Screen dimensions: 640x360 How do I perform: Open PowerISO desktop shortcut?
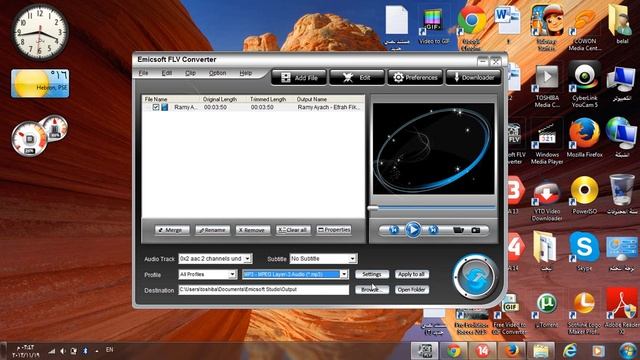pyautogui.click(x=584, y=195)
